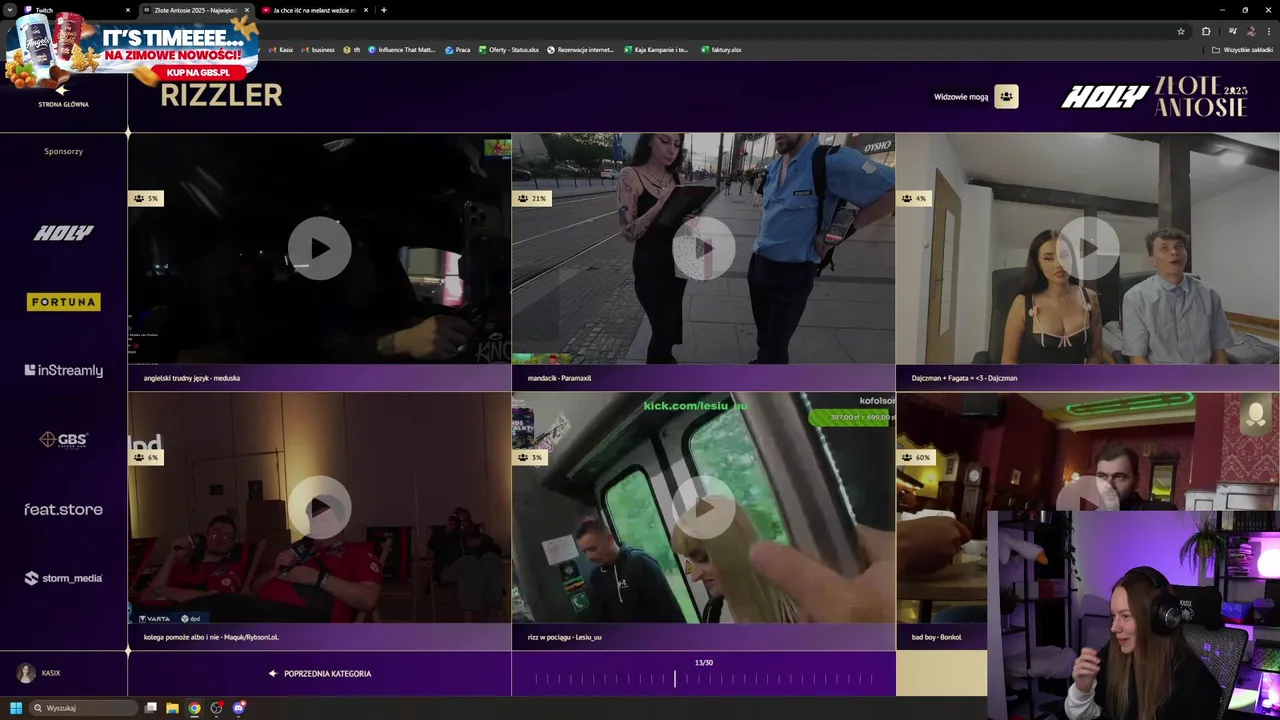Click the 'bad boy - Bonkol' caption
This screenshot has height=720, width=1280.
click(x=936, y=637)
